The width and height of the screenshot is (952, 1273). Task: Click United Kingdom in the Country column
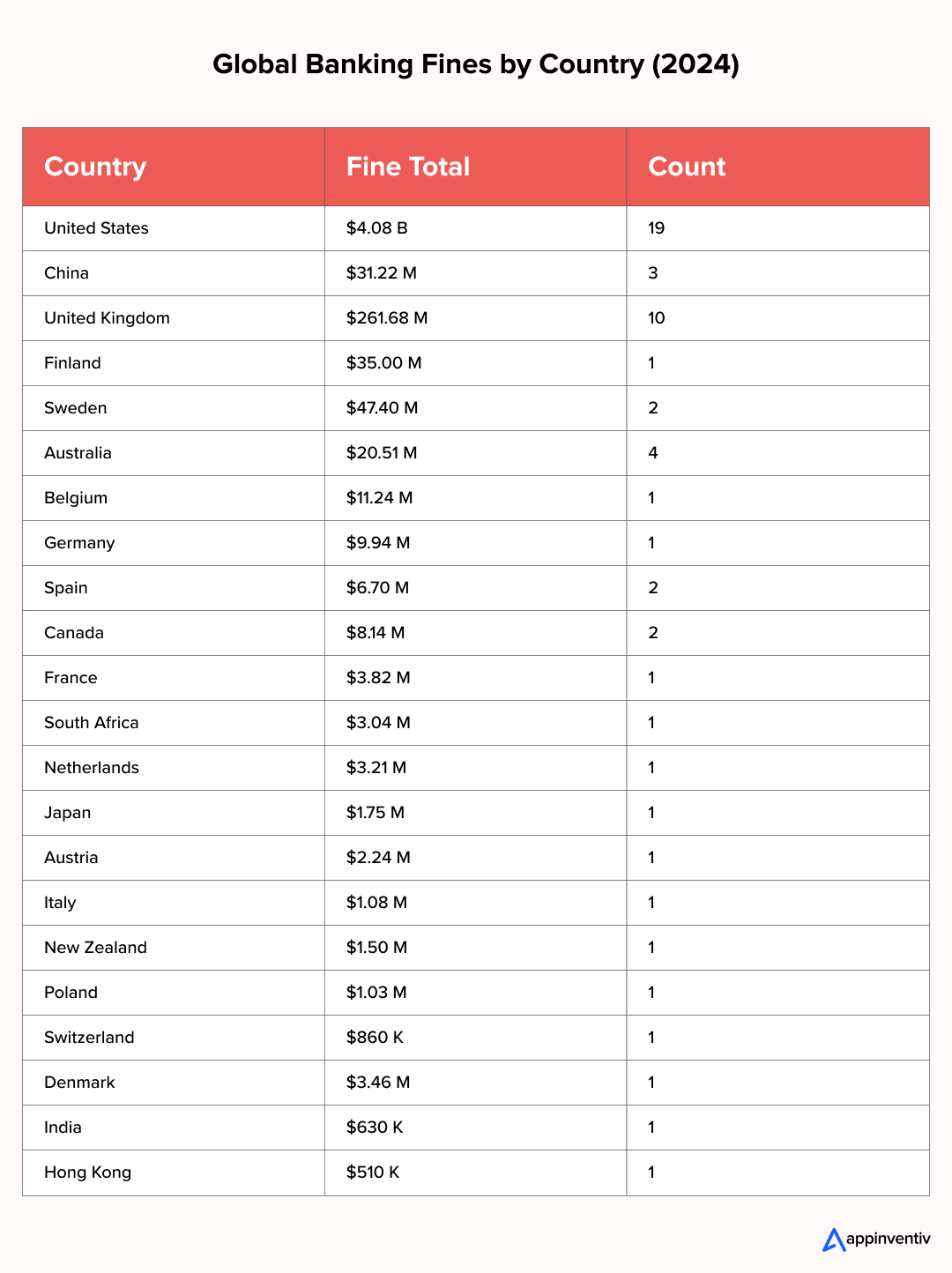[107, 318]
